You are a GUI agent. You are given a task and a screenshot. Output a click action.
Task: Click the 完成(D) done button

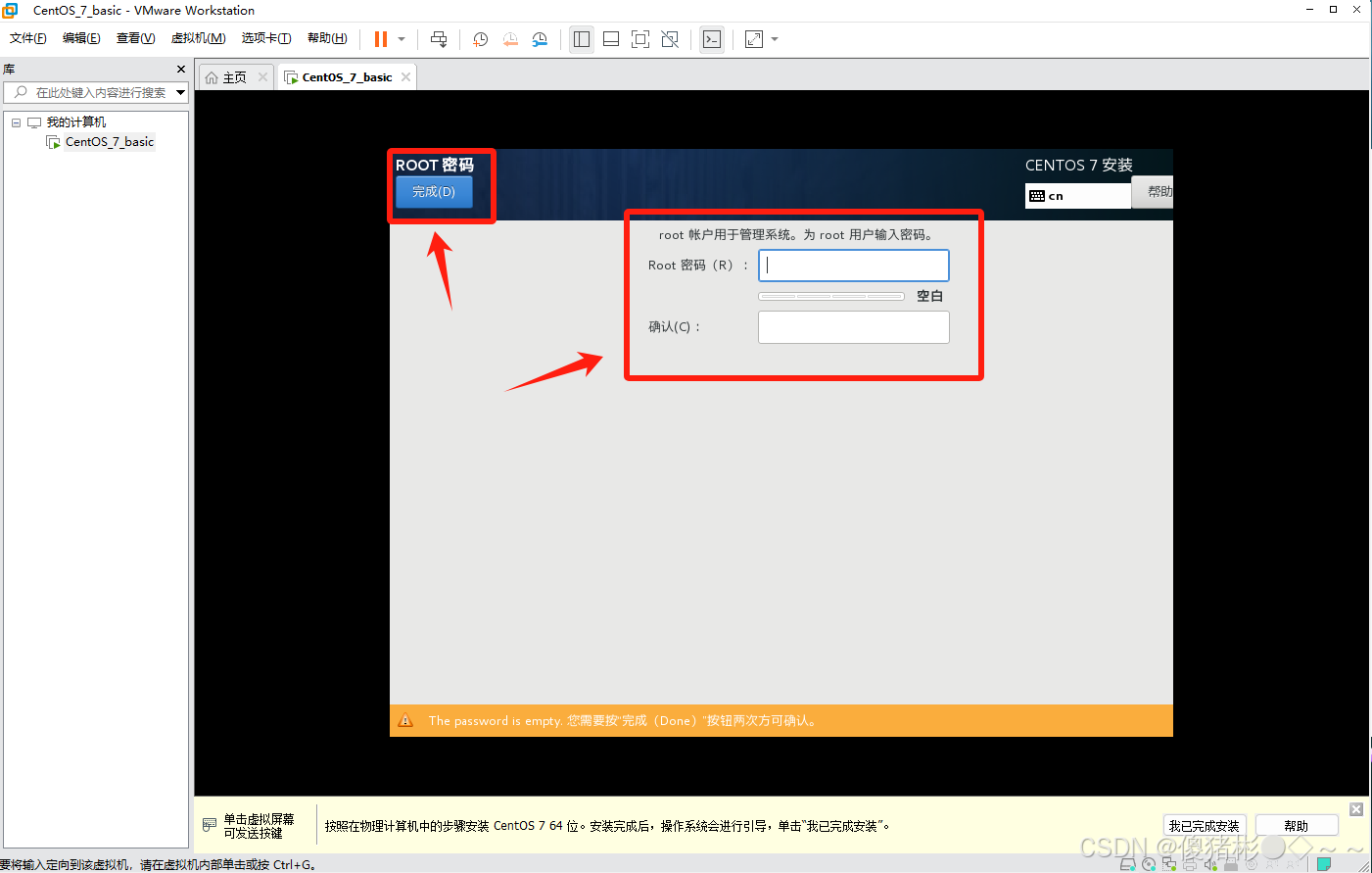(434, 192)
